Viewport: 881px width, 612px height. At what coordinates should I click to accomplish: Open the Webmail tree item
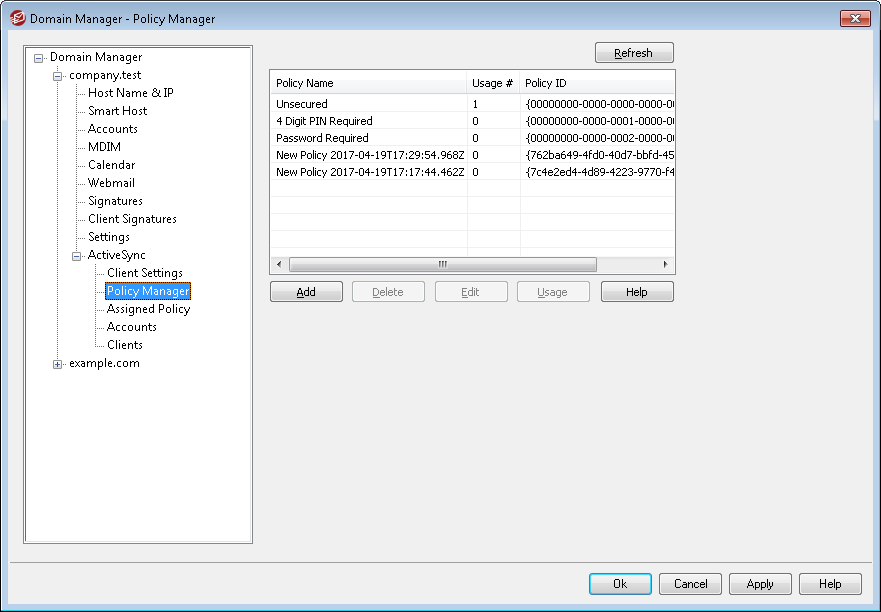tap(111, 183)
